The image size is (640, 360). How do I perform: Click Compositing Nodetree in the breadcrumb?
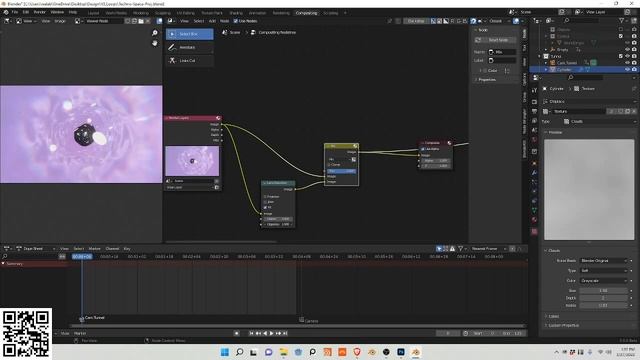pyautogui.click(x=277, y=32)
